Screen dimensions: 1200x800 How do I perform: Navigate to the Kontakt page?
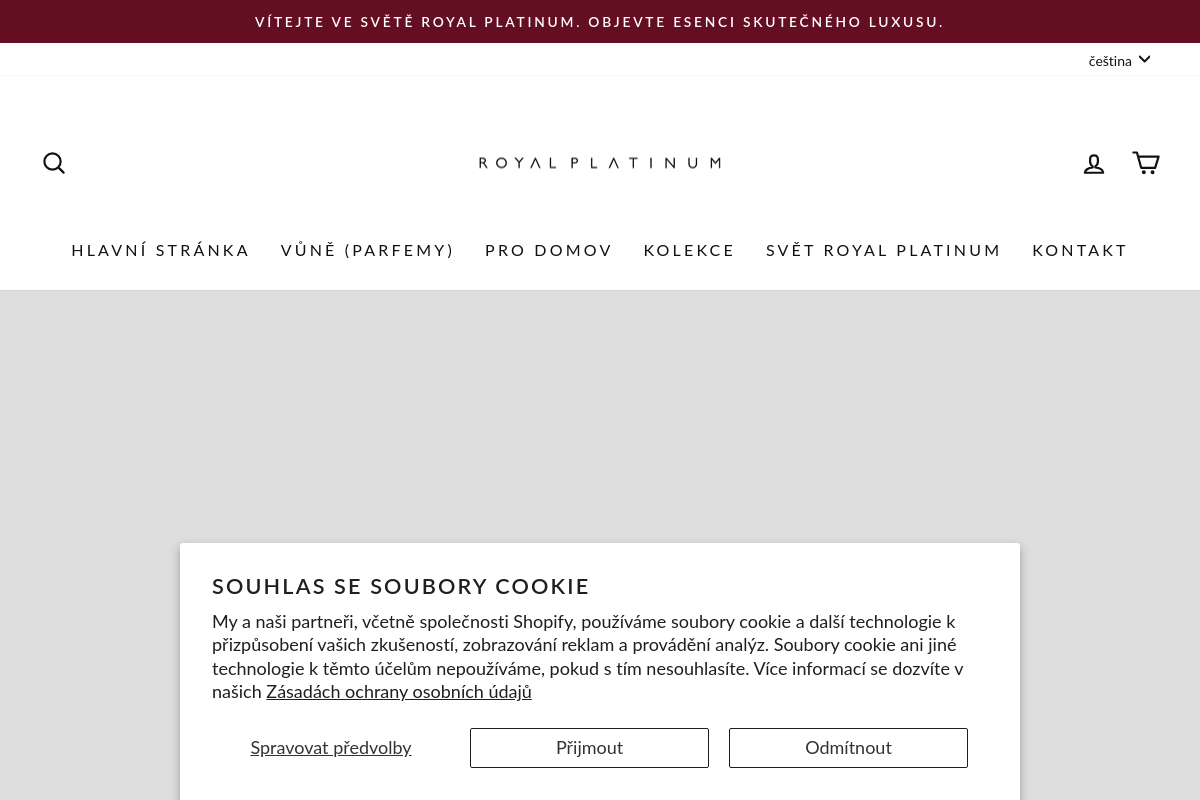[1080, 250]
